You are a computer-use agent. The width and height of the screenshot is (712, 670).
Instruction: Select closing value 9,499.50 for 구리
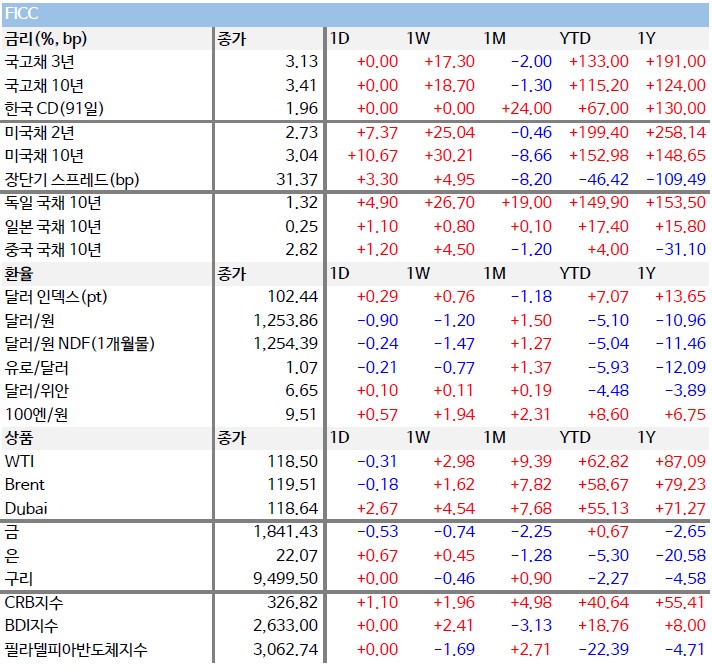tap(286, 579)
